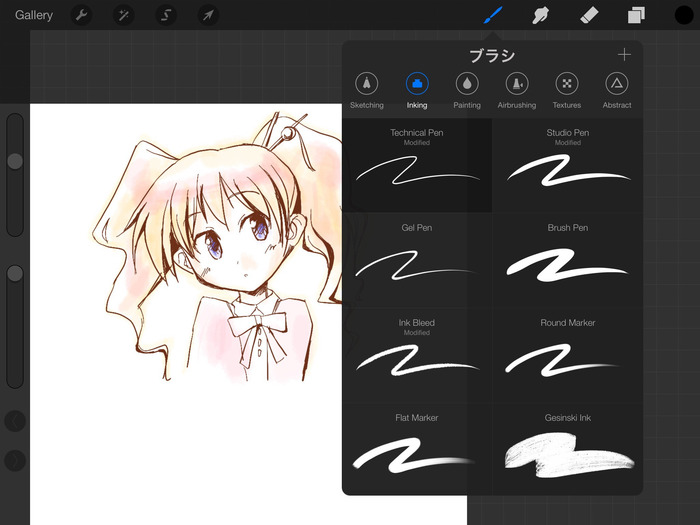Image resolution: width=700 pixels, height=525 pixels.
Task: Open the Layers panel icon
Action: (x=636, y=16)
